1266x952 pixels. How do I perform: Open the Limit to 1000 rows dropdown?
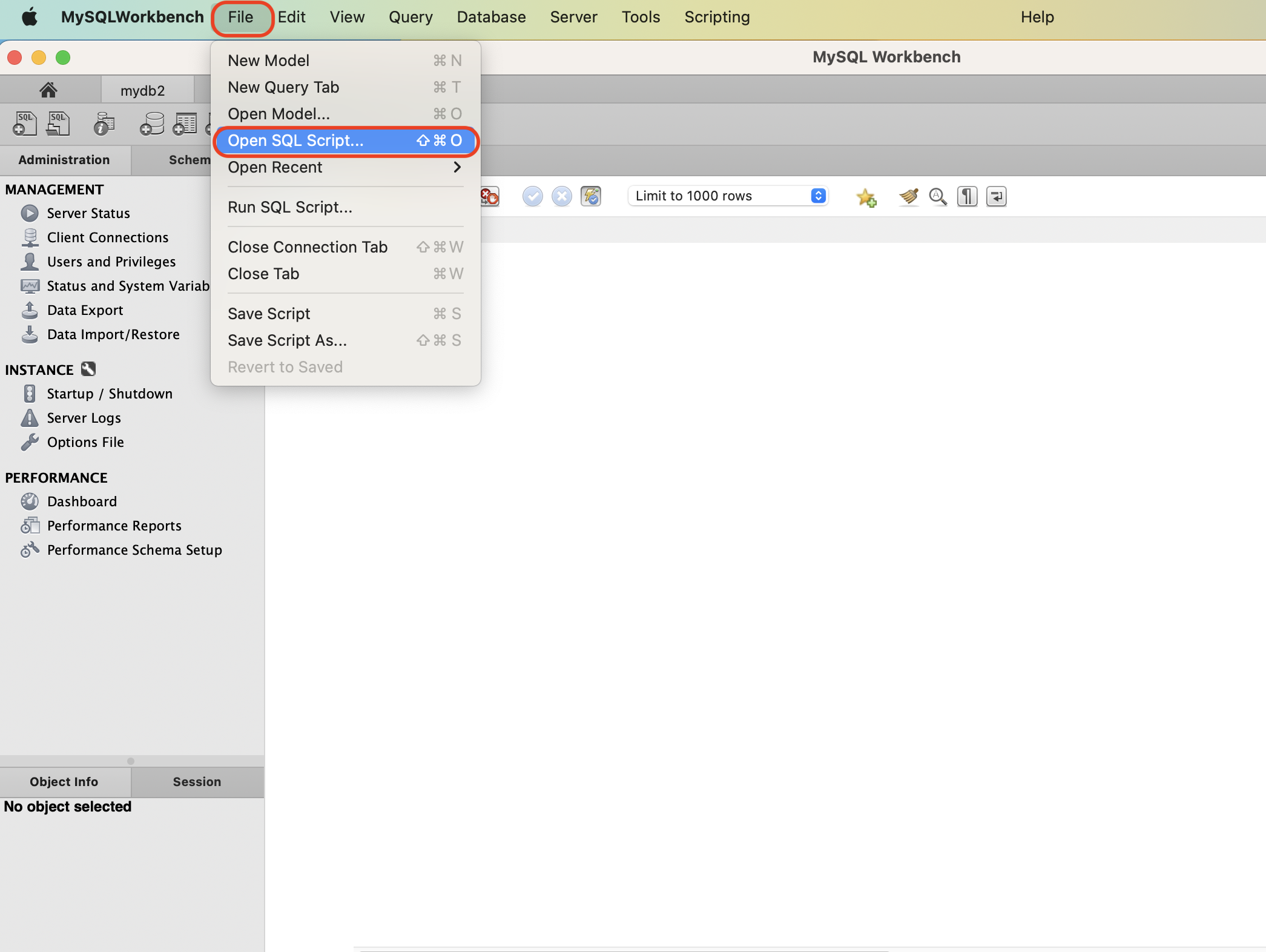[x=728, y=196]
